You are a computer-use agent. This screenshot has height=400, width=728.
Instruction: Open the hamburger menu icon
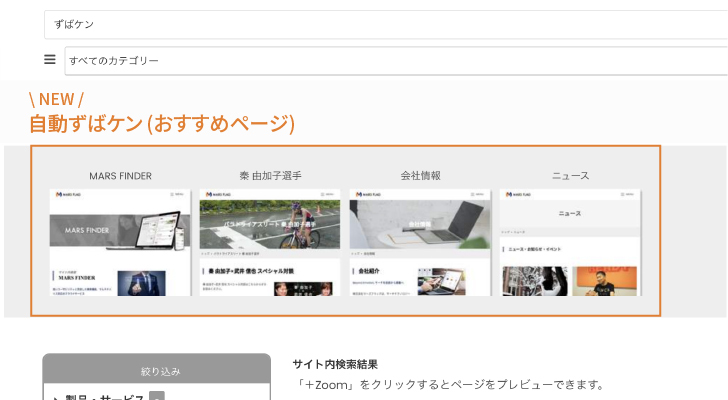[x=50, y=59]
